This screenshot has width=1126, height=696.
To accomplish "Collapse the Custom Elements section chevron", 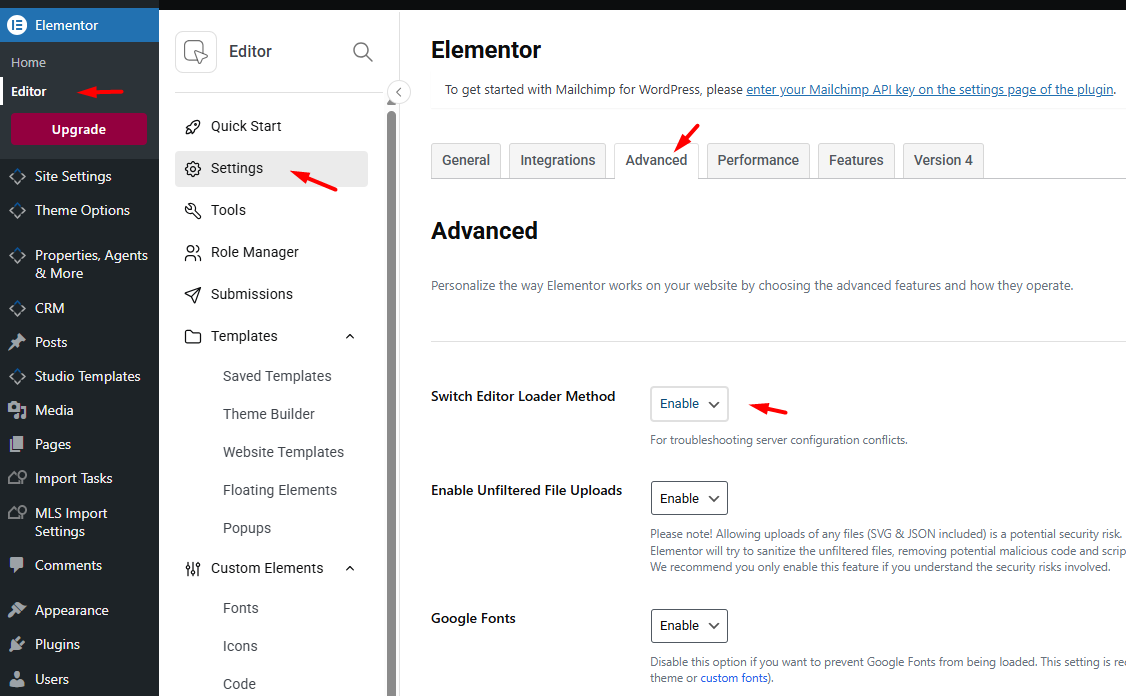I will [350, 569].
